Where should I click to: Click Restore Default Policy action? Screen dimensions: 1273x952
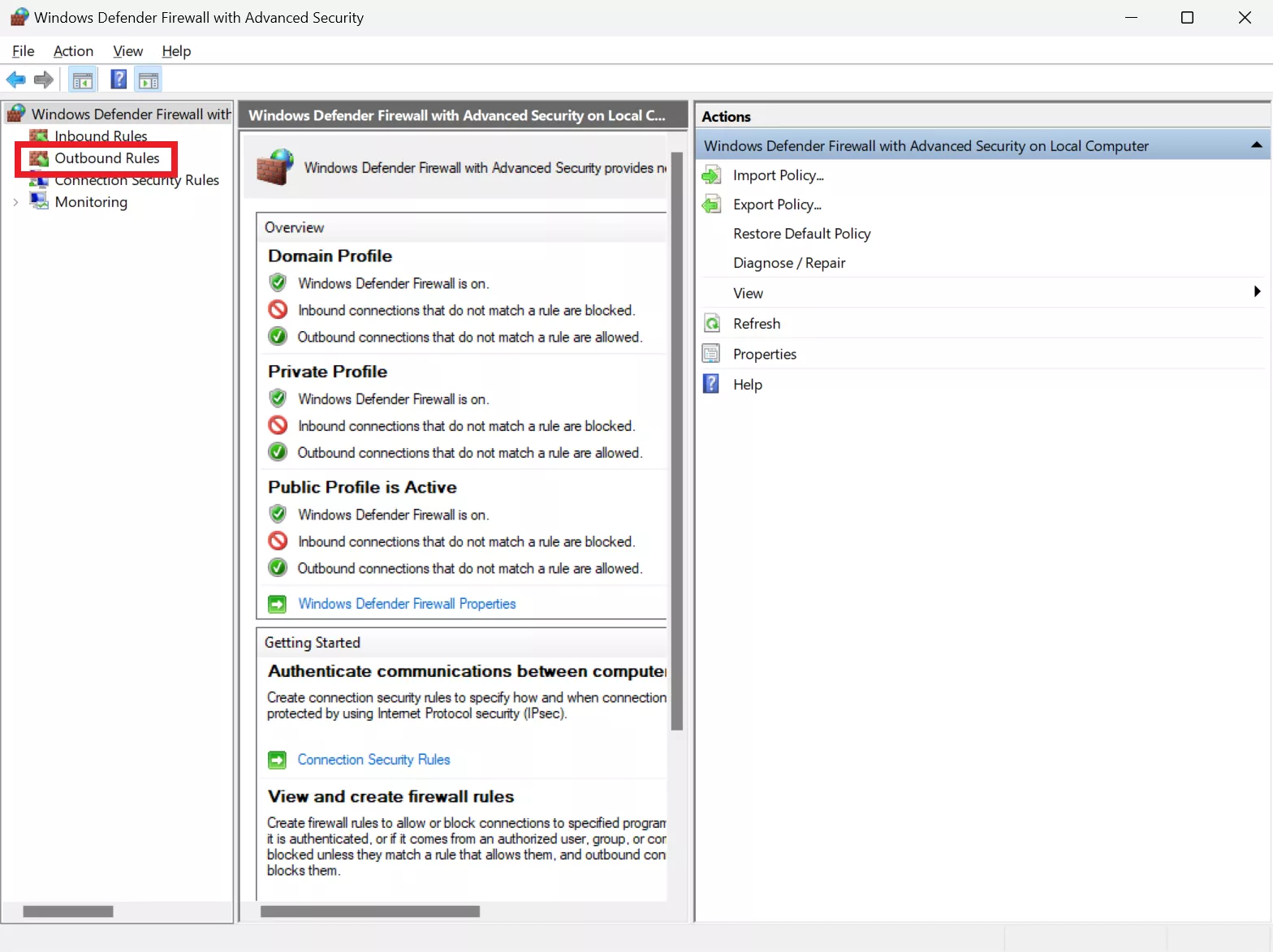[801, 234]
